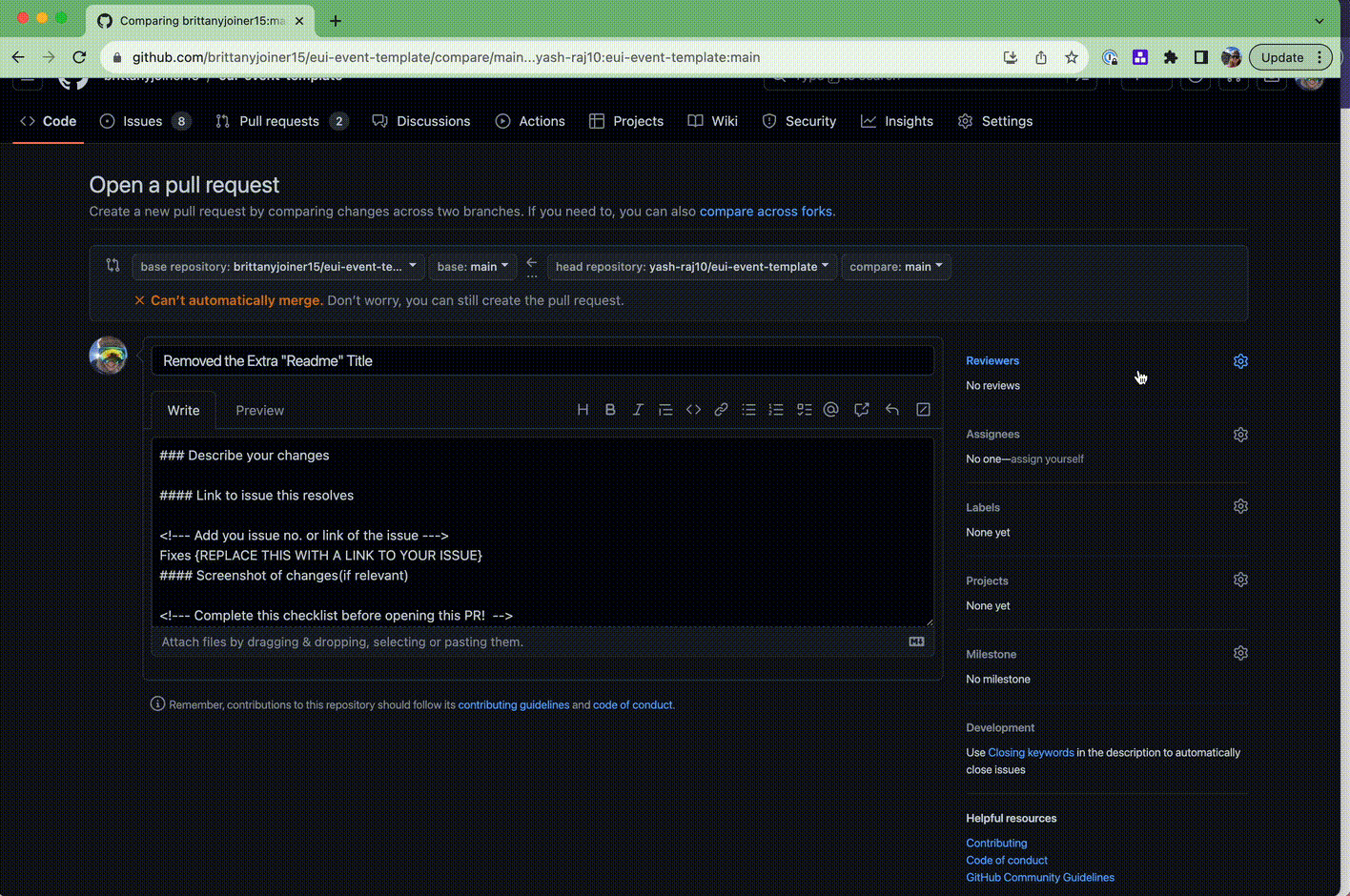1350x896 pixels.
Task: Open the compare: main branch dropdown
Action: [896, 267]
